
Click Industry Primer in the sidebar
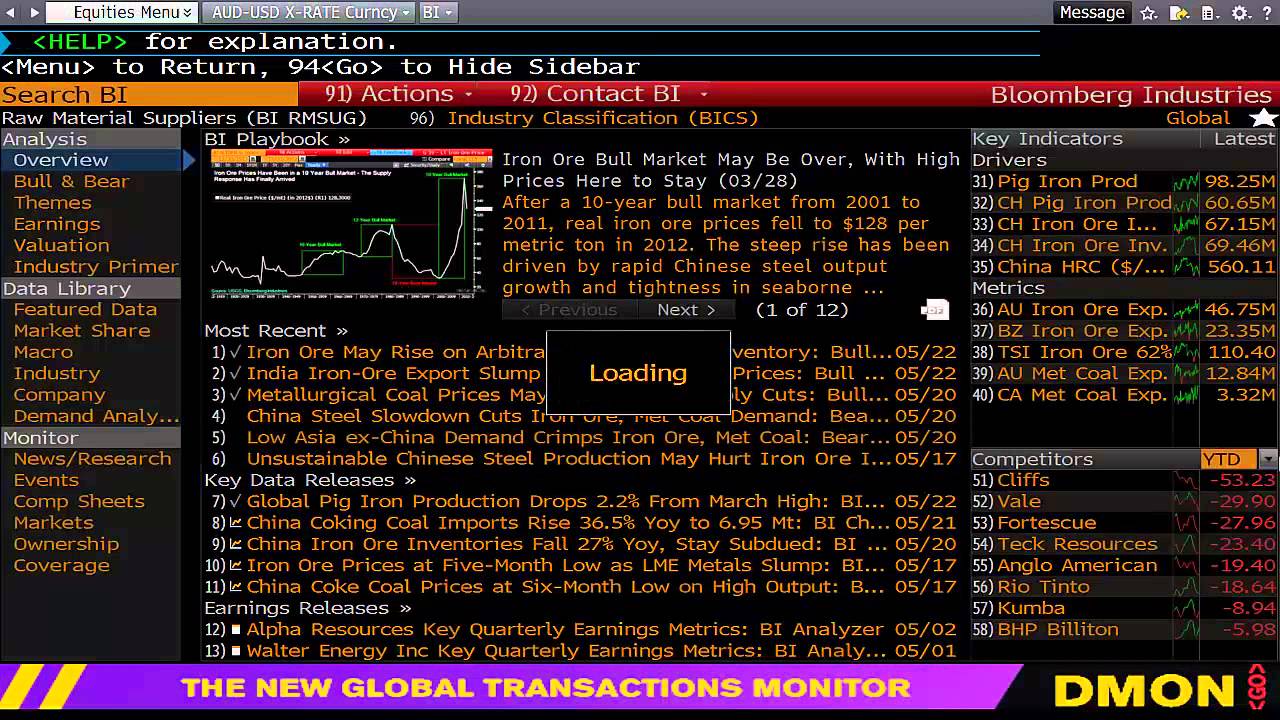click(x=96, y=267)
